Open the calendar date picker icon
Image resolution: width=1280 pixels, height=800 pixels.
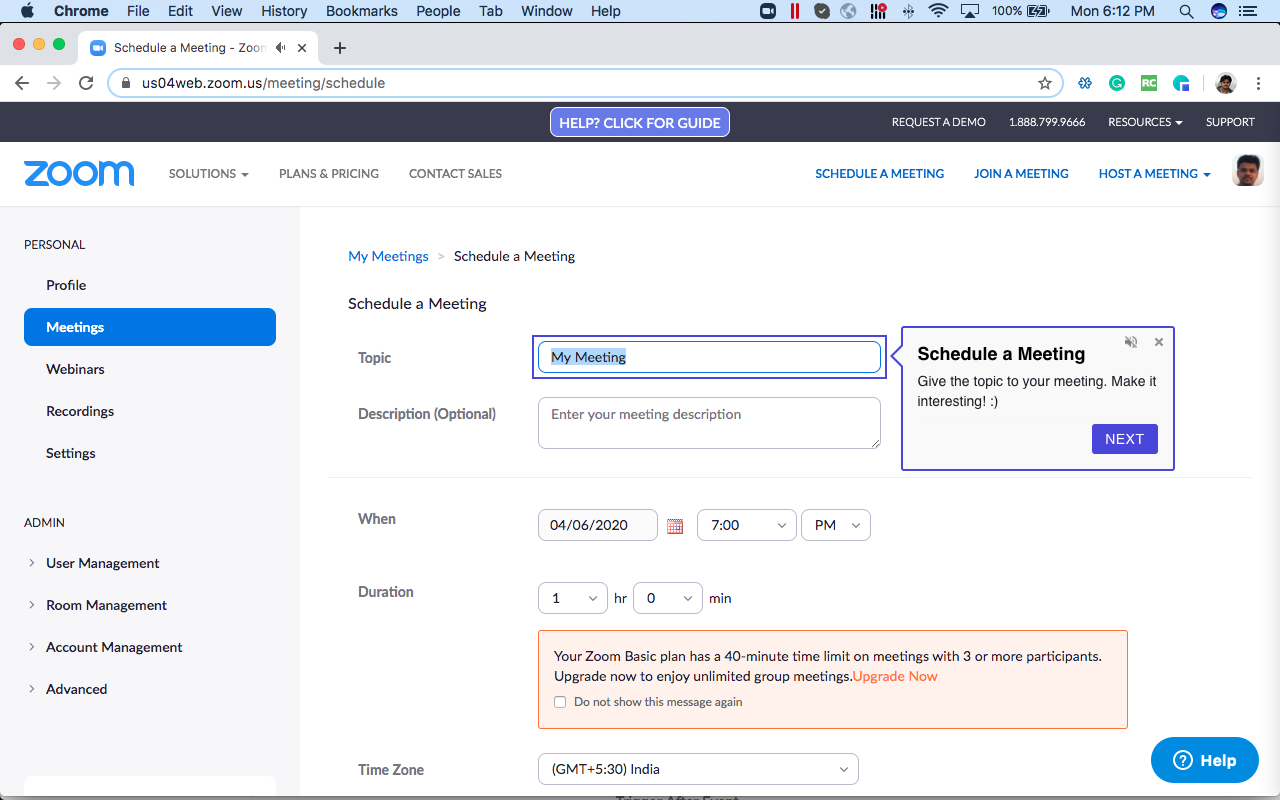[675, 526]
